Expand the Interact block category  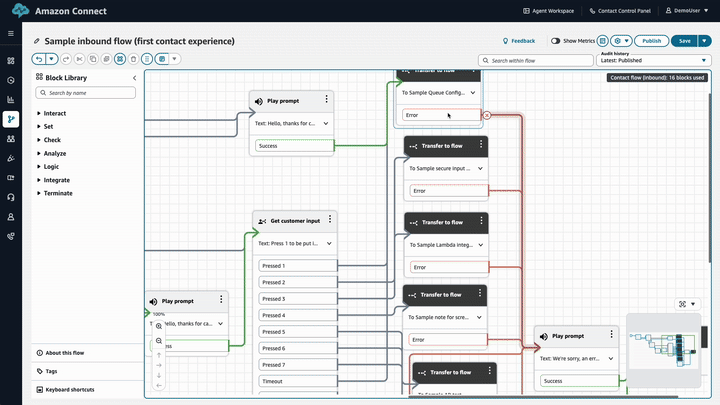(x=55, y=114)
